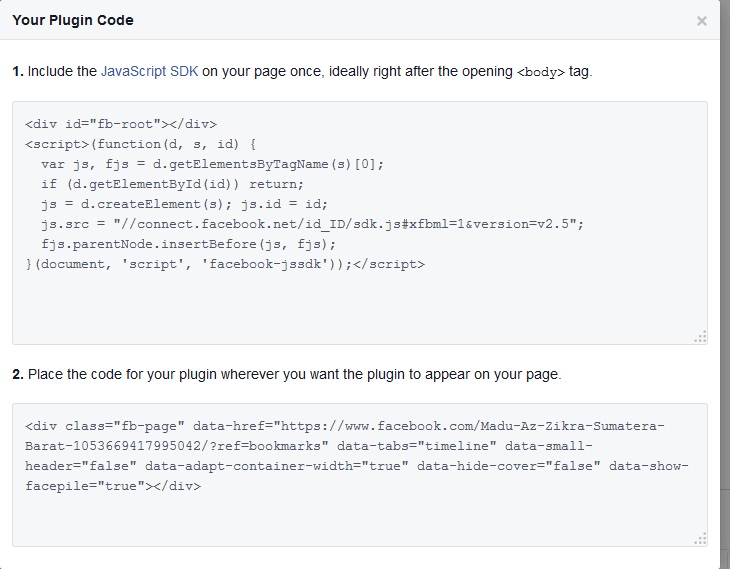Click the line 'js = d.createElement(s); js.id = id;'
The width and height of the screenshot is (730, 569).
184,204
